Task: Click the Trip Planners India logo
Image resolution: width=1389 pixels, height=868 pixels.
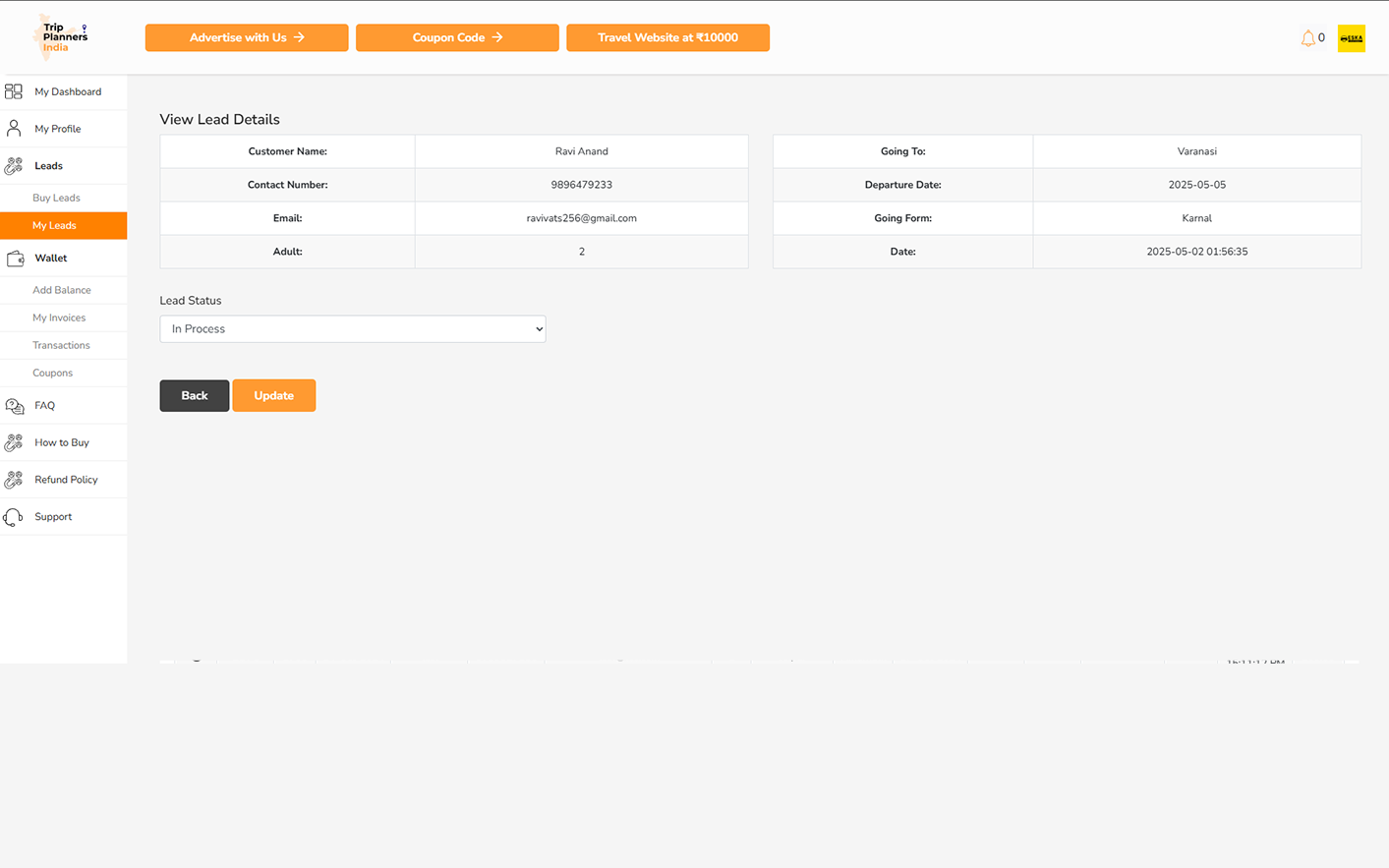Action: click(61, 37)
